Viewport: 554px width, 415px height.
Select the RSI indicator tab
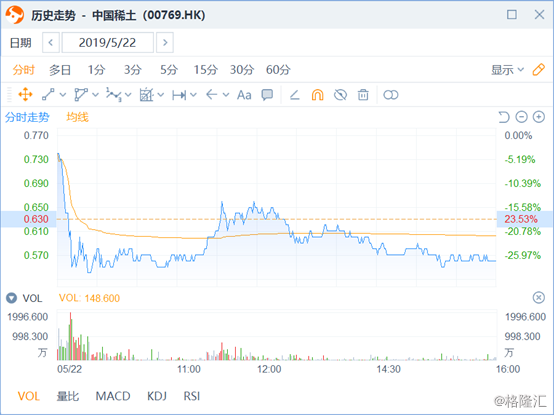pos(191,396)
